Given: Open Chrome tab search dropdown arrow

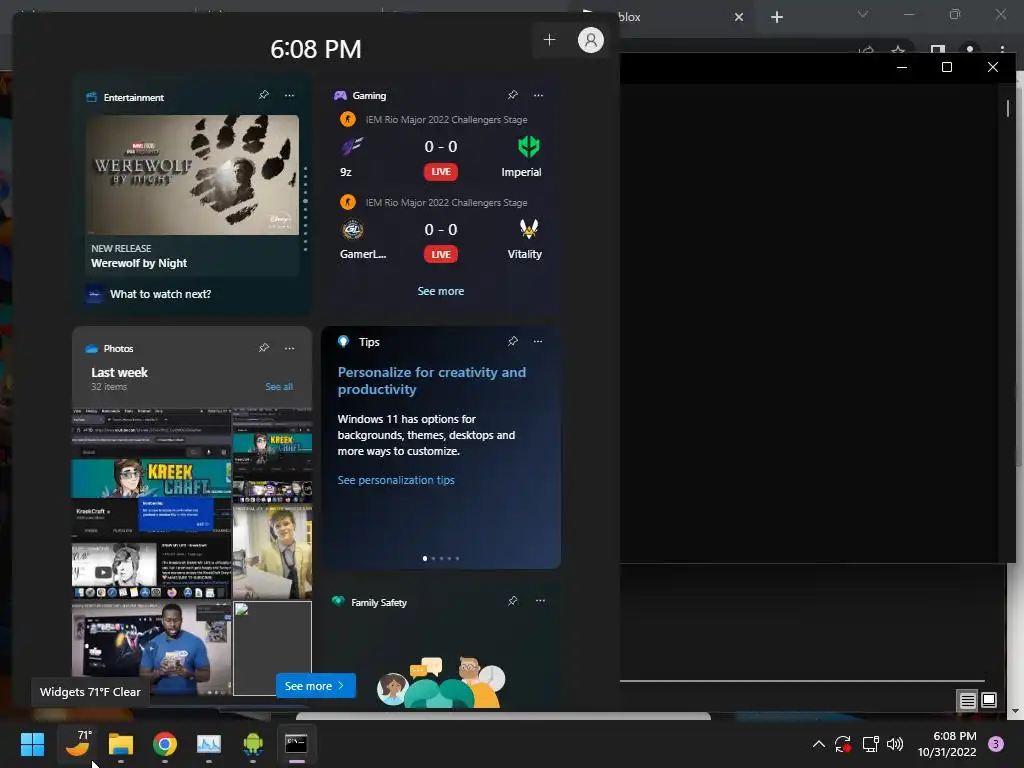Looking at the screenshot, I should click(863, 14).
